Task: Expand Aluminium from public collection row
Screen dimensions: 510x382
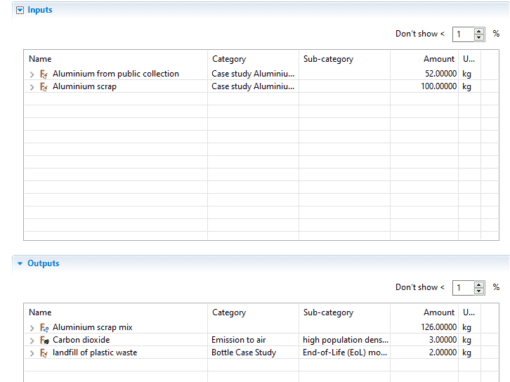Action: pyautogui.click(x=32, y=74)
